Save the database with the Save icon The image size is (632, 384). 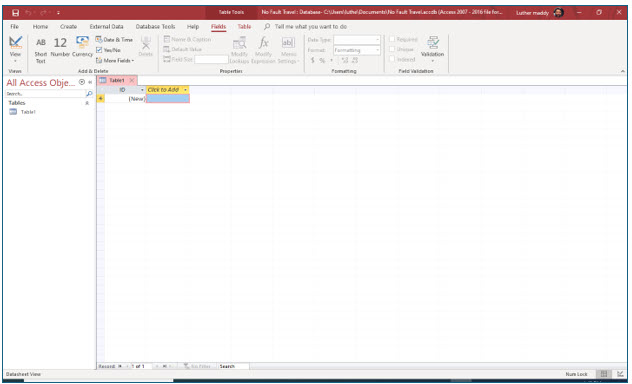click(x=15, y=13)
